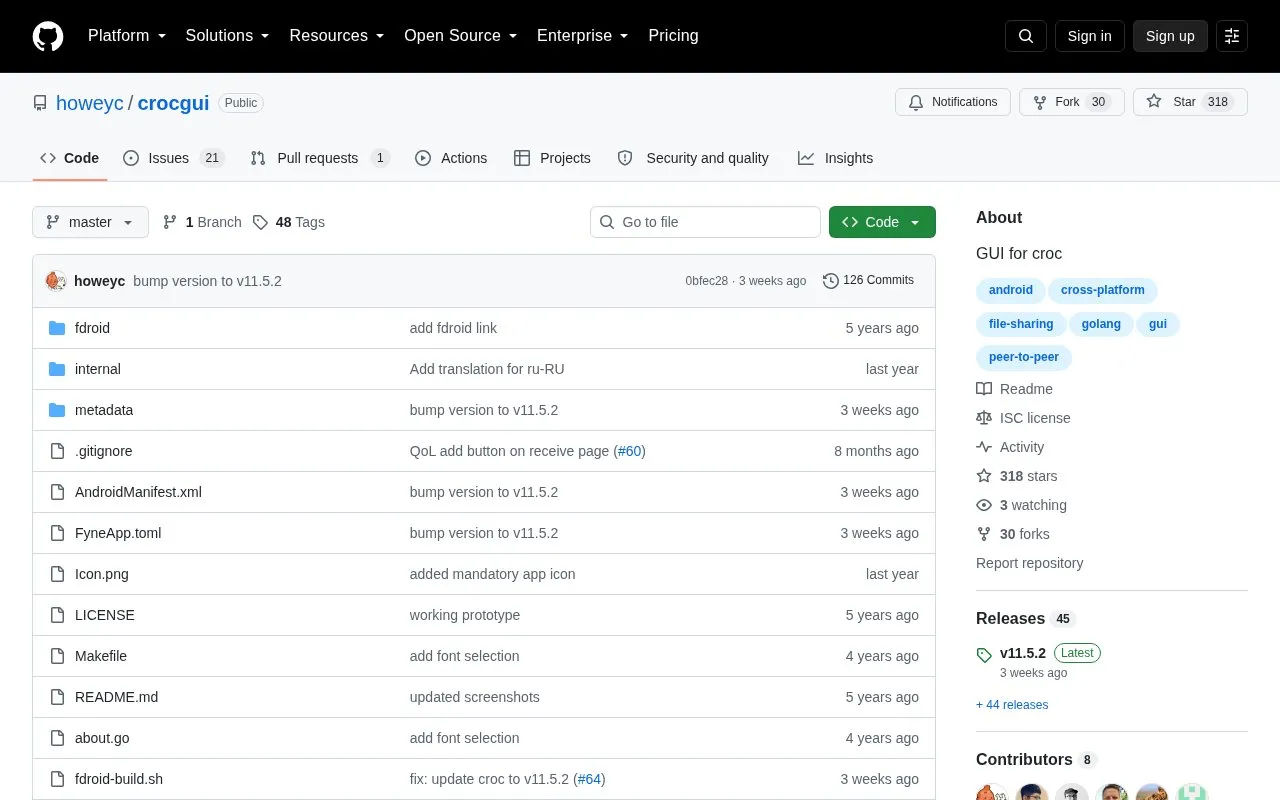
Task: Click the file icon beside LICENSE
Action: pyautogui.click(x=57, y=615)
